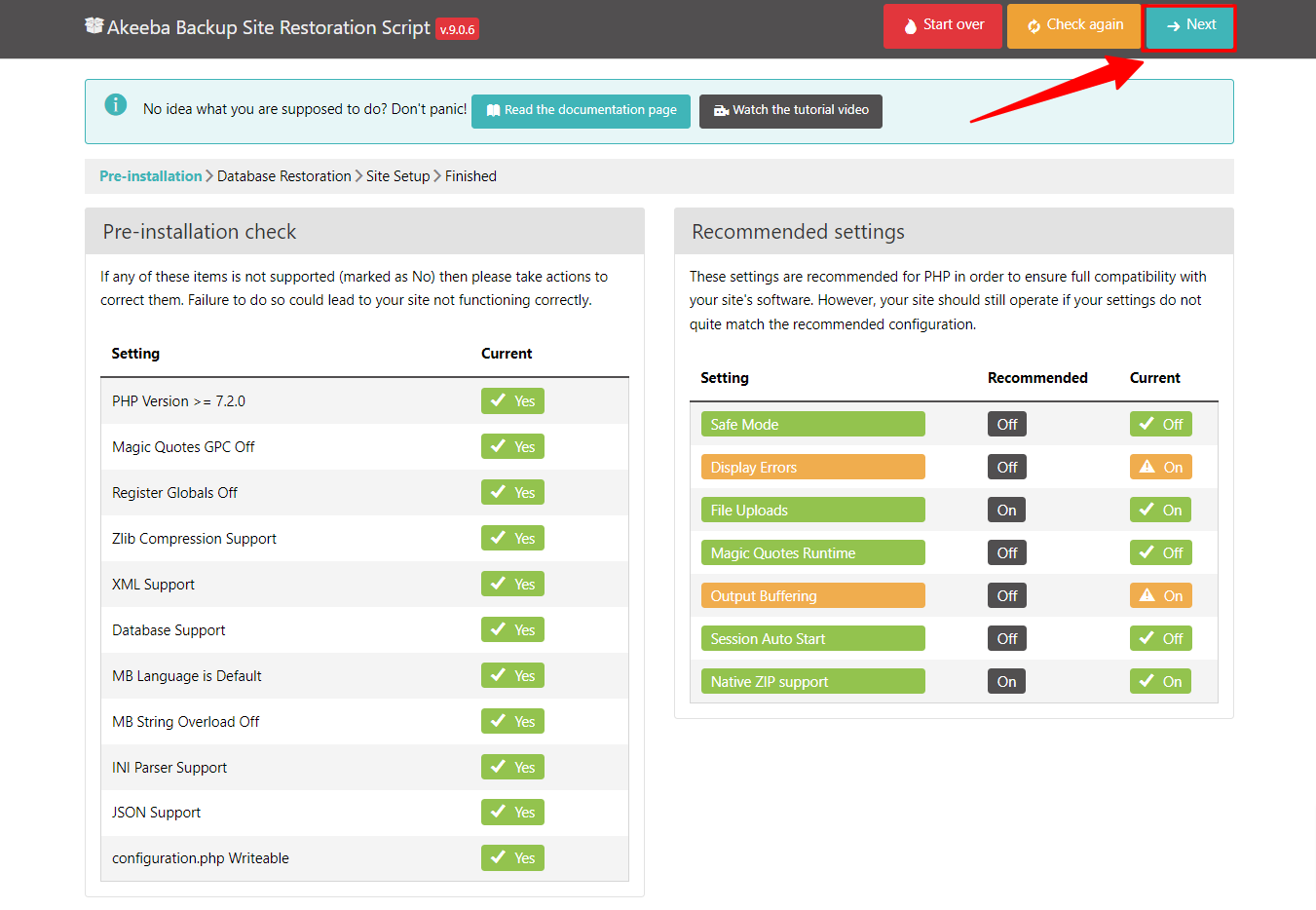Click Yes badge for JSON Support
Viewport: 1316px width, 910px height.
[512, 812]
